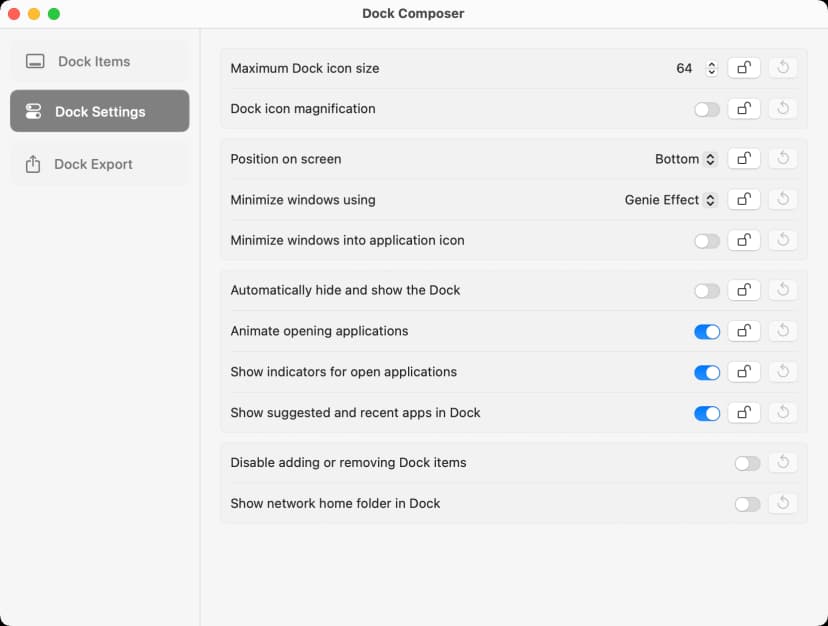Toggle Automatically hide and show the Dock

click(707, 291)
